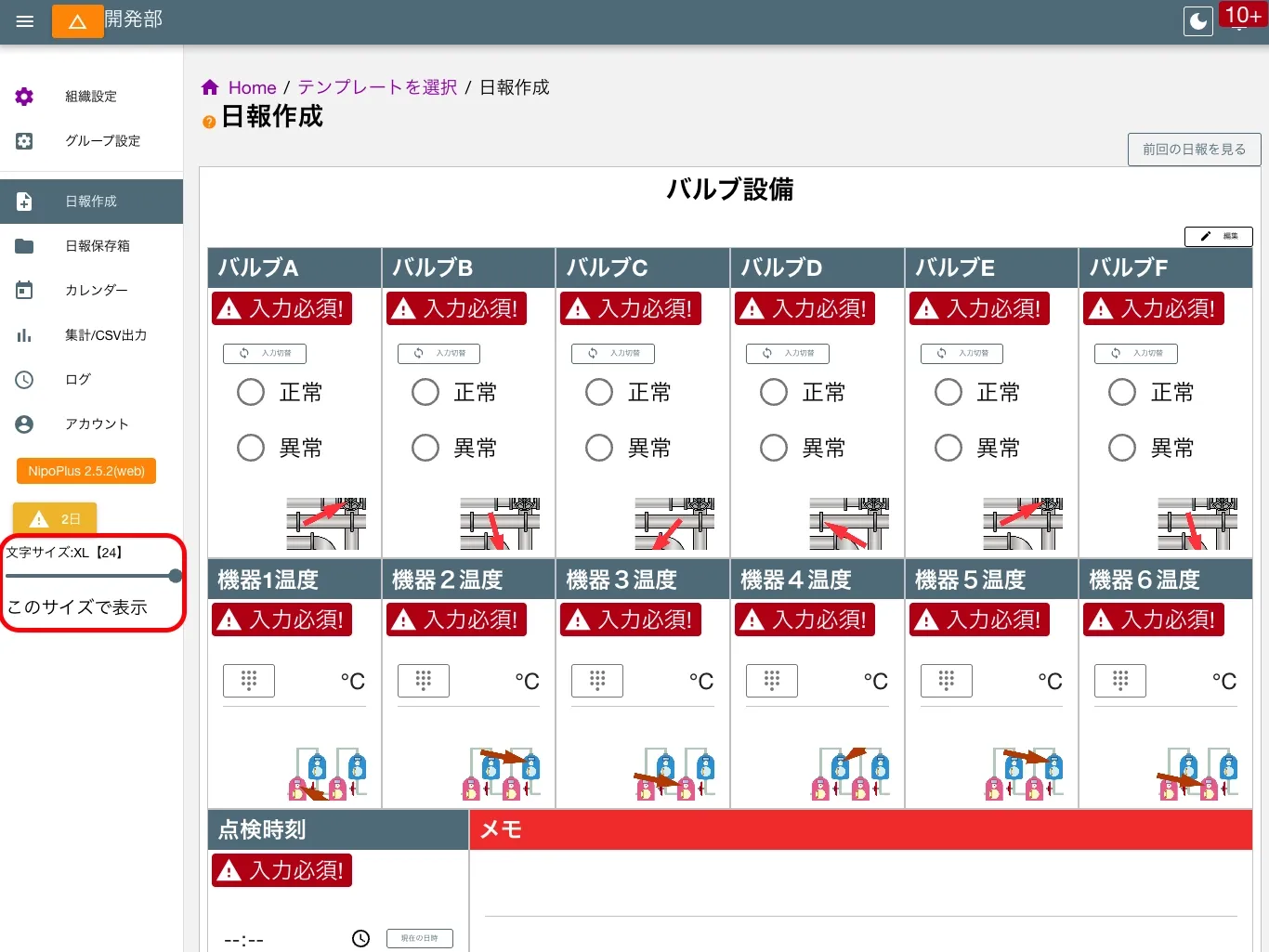Open グループ設定 in the sidebar
Screen dimensions: 1269x952
(x=91, y=141)
